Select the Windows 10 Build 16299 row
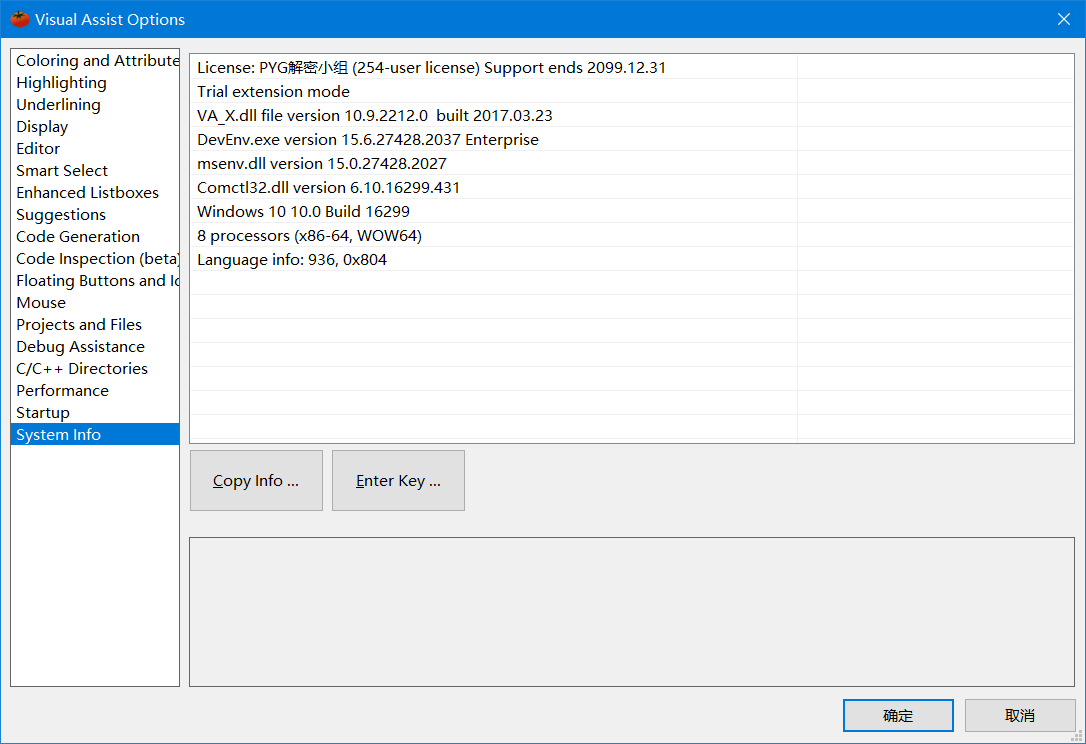 (x=632, y=211)
